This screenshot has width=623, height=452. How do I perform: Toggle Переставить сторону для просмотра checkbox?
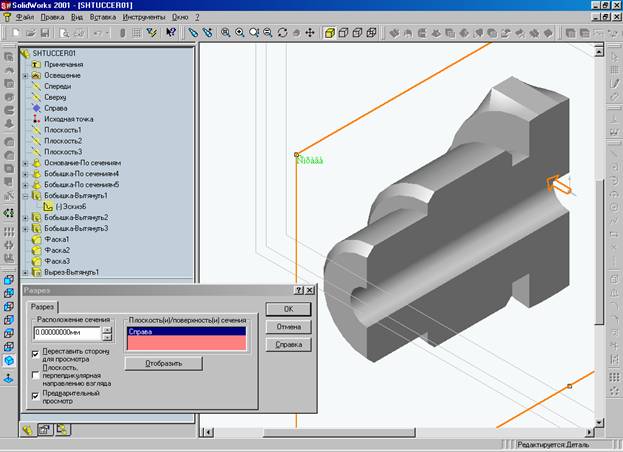pos(37,353)
